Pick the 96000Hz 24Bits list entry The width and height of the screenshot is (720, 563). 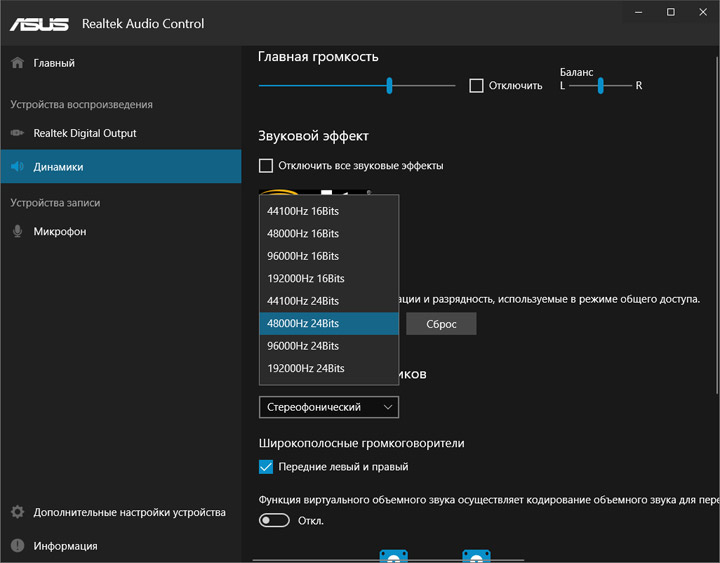tap(303, 346)
